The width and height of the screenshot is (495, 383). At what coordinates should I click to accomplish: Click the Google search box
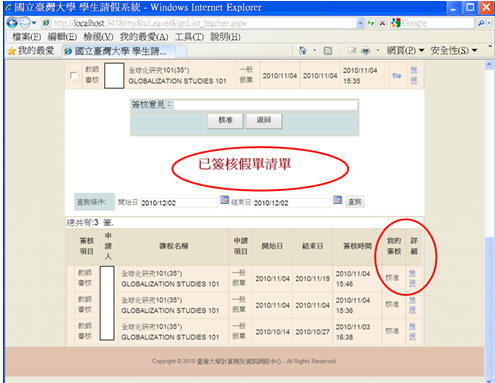437,23
